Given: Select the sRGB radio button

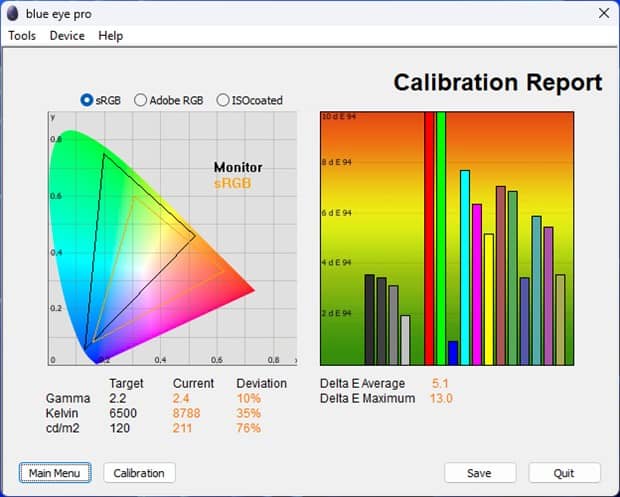Looking at the screenshot, I should [x=87, y=100].
